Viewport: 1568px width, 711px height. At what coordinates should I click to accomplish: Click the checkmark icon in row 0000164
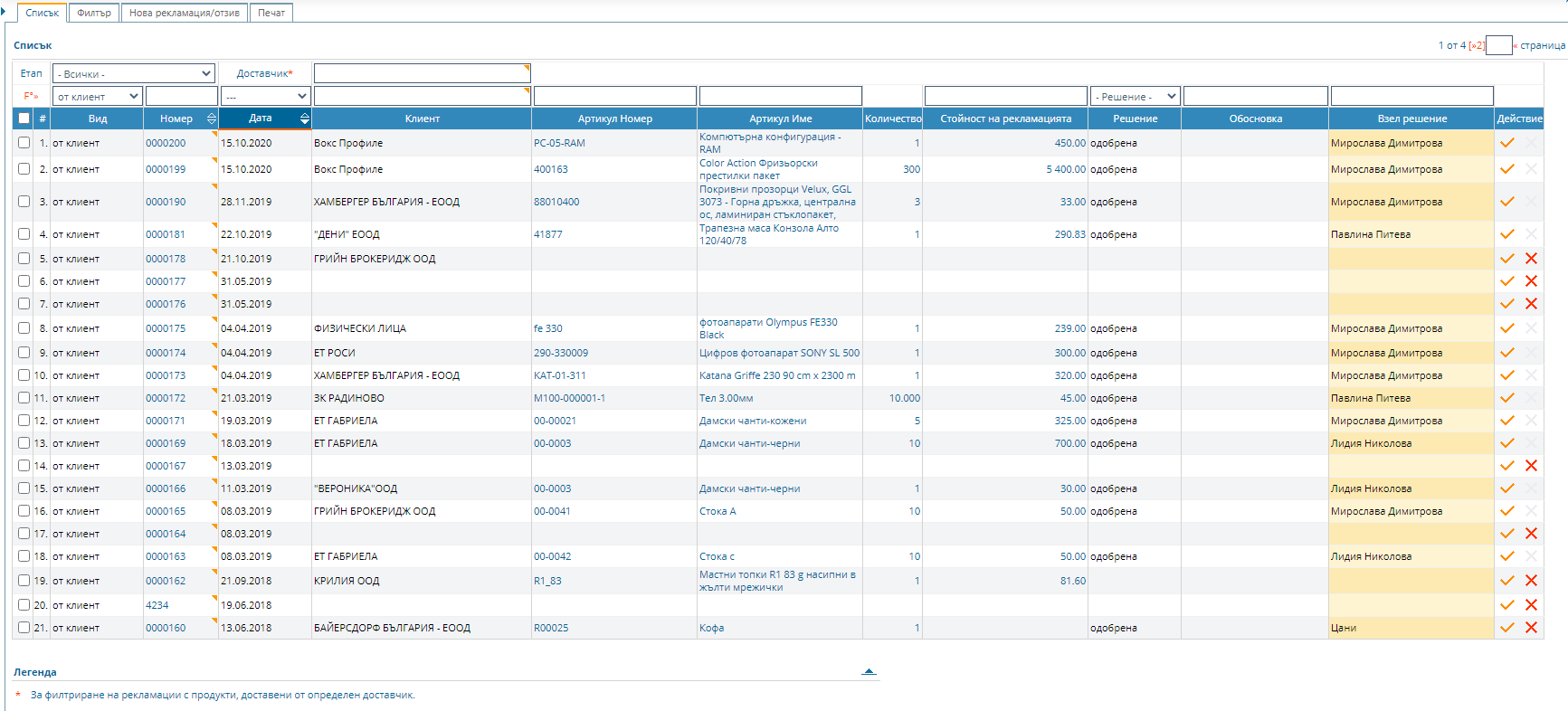[x=1506, y=534]
